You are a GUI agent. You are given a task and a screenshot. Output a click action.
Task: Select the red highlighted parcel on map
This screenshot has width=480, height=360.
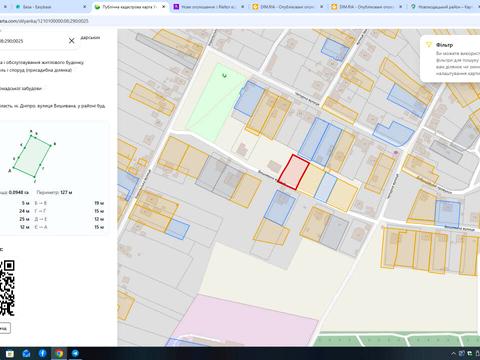(x=293, y=172)
